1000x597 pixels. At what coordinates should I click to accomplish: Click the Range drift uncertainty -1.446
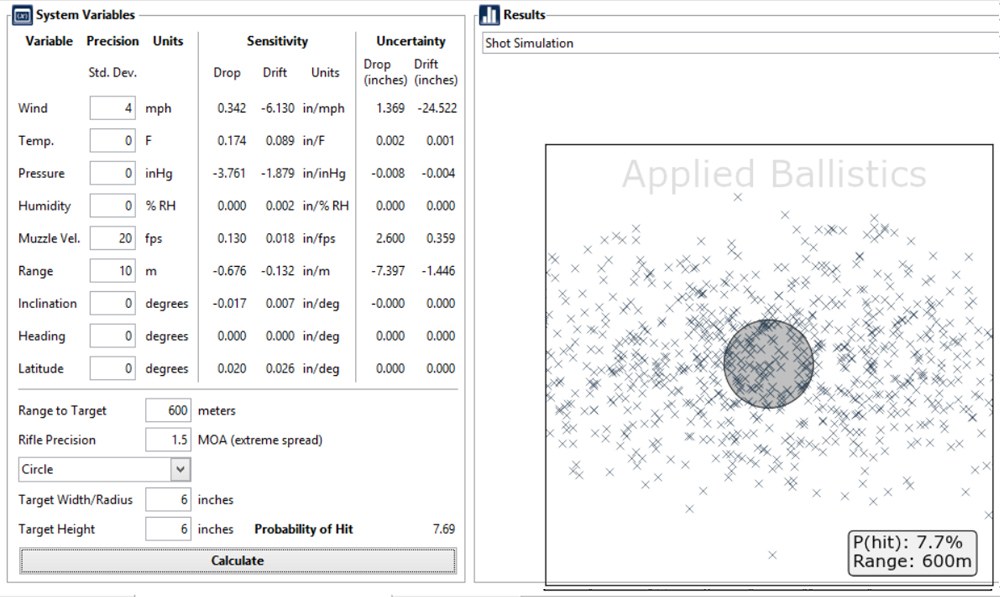pos(438,271)
